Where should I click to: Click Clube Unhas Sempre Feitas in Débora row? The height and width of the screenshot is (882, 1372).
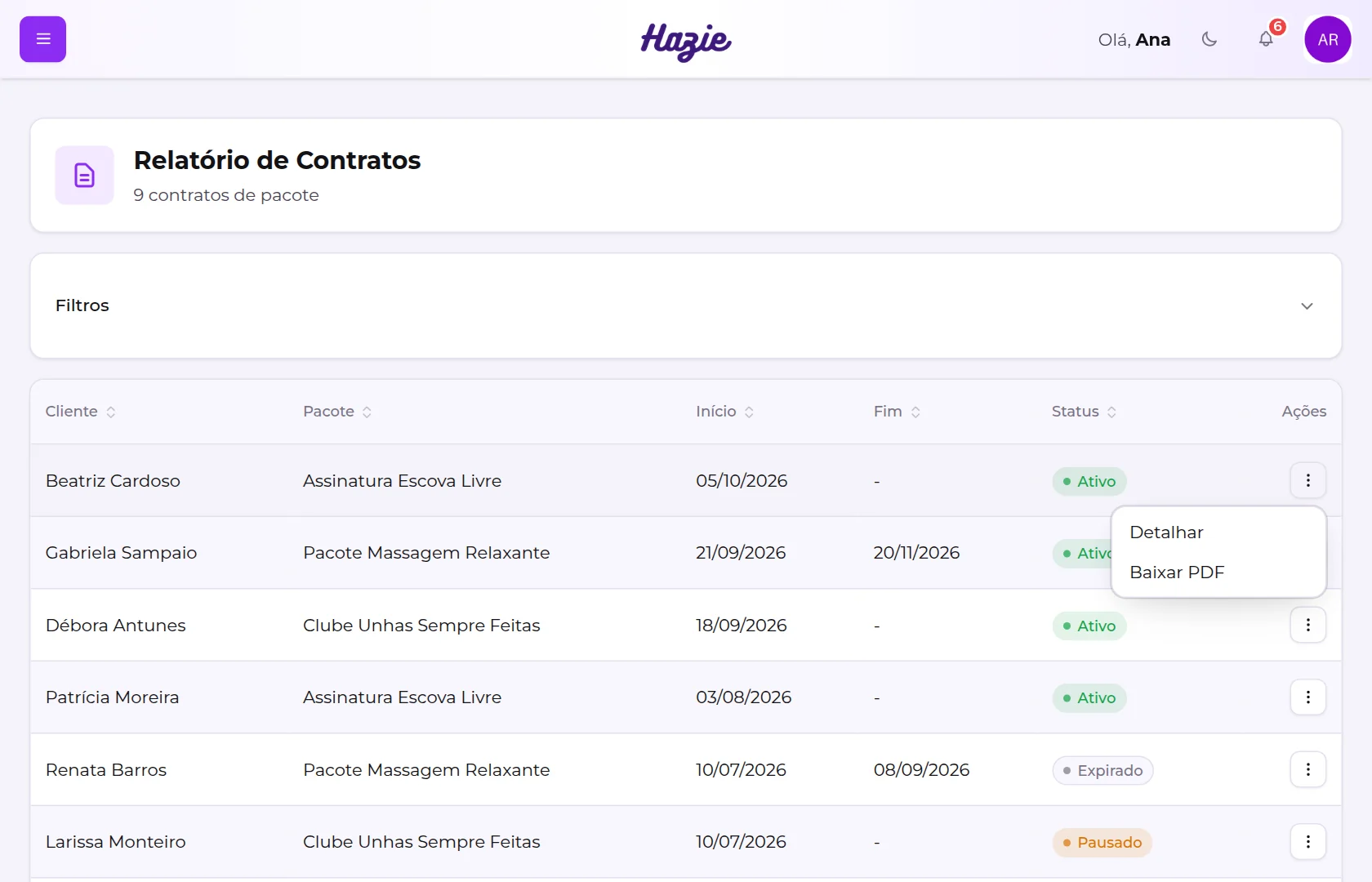421,626
